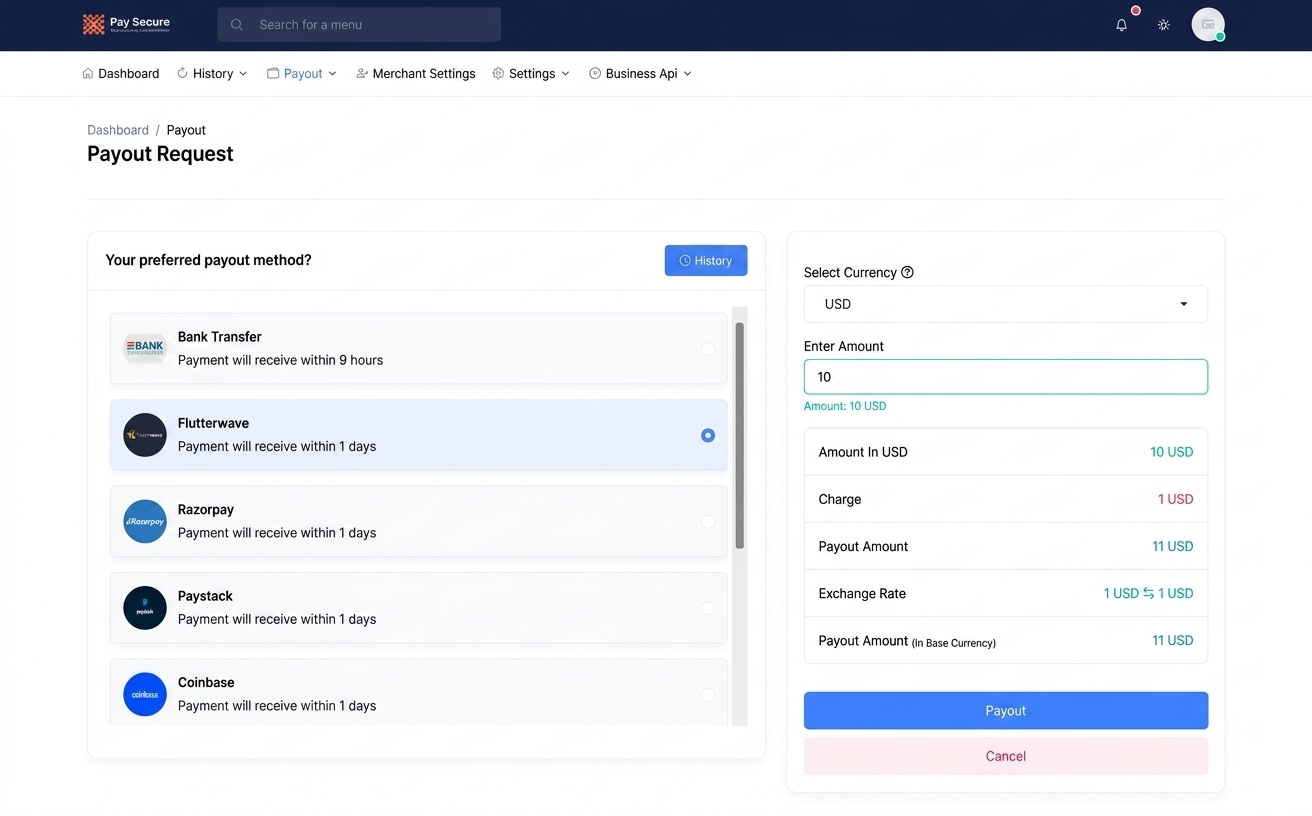The height and width of the screenshot is (816, 1312).
Task: Click the Razorpay logo icon
Action: click(x=145, y=521)
